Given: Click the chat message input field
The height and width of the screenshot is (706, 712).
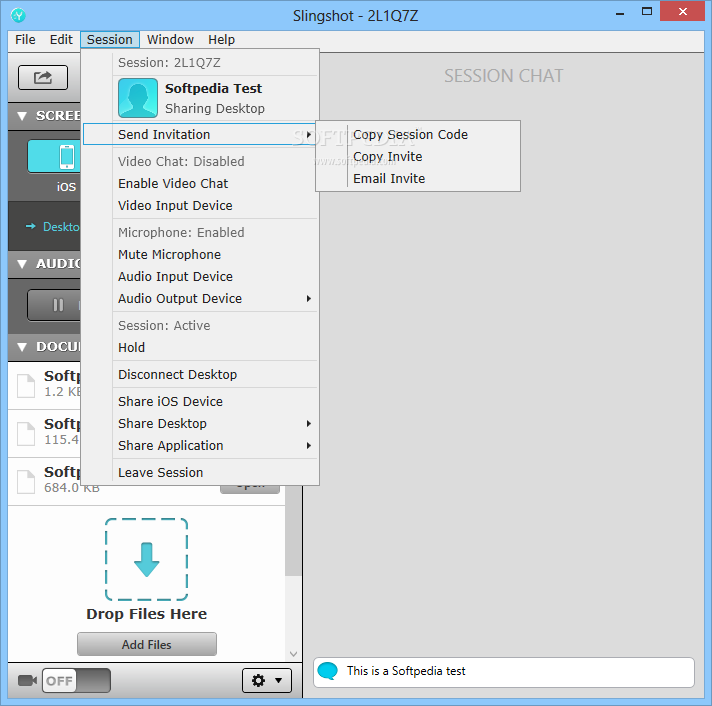Looking at the screenshot, I should [504, 672].
